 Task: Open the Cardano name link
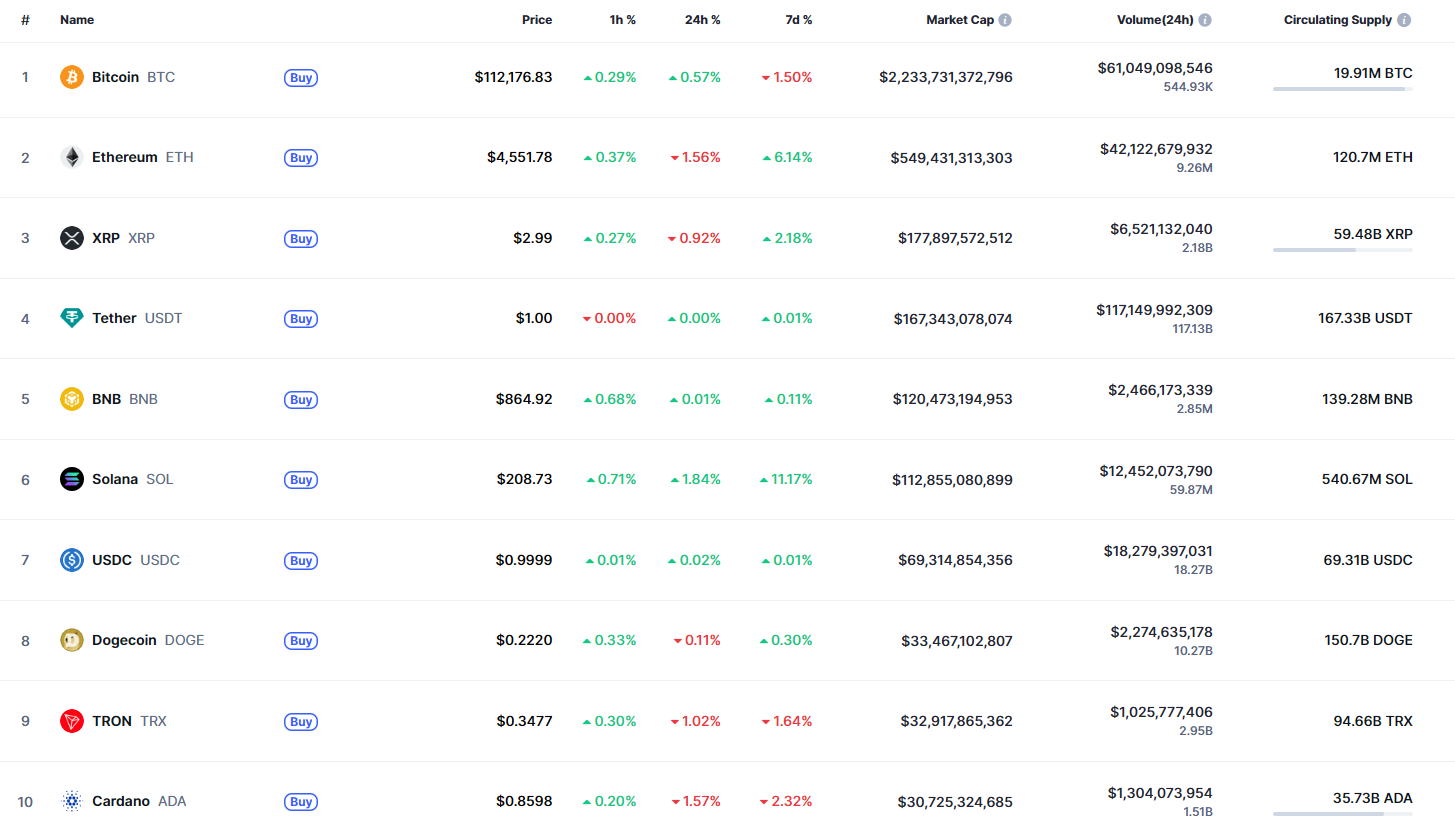pyautogui.click(x=121, y=801)
